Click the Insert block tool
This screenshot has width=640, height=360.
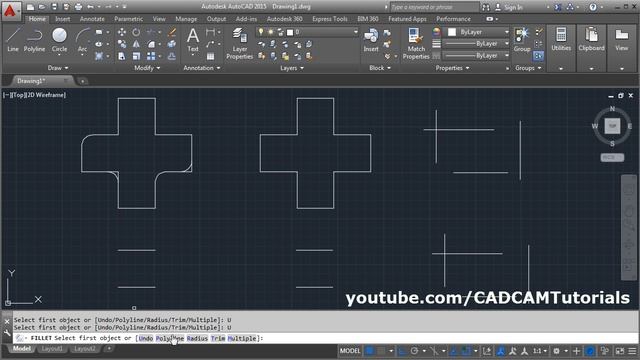click(x=371, y=40)
